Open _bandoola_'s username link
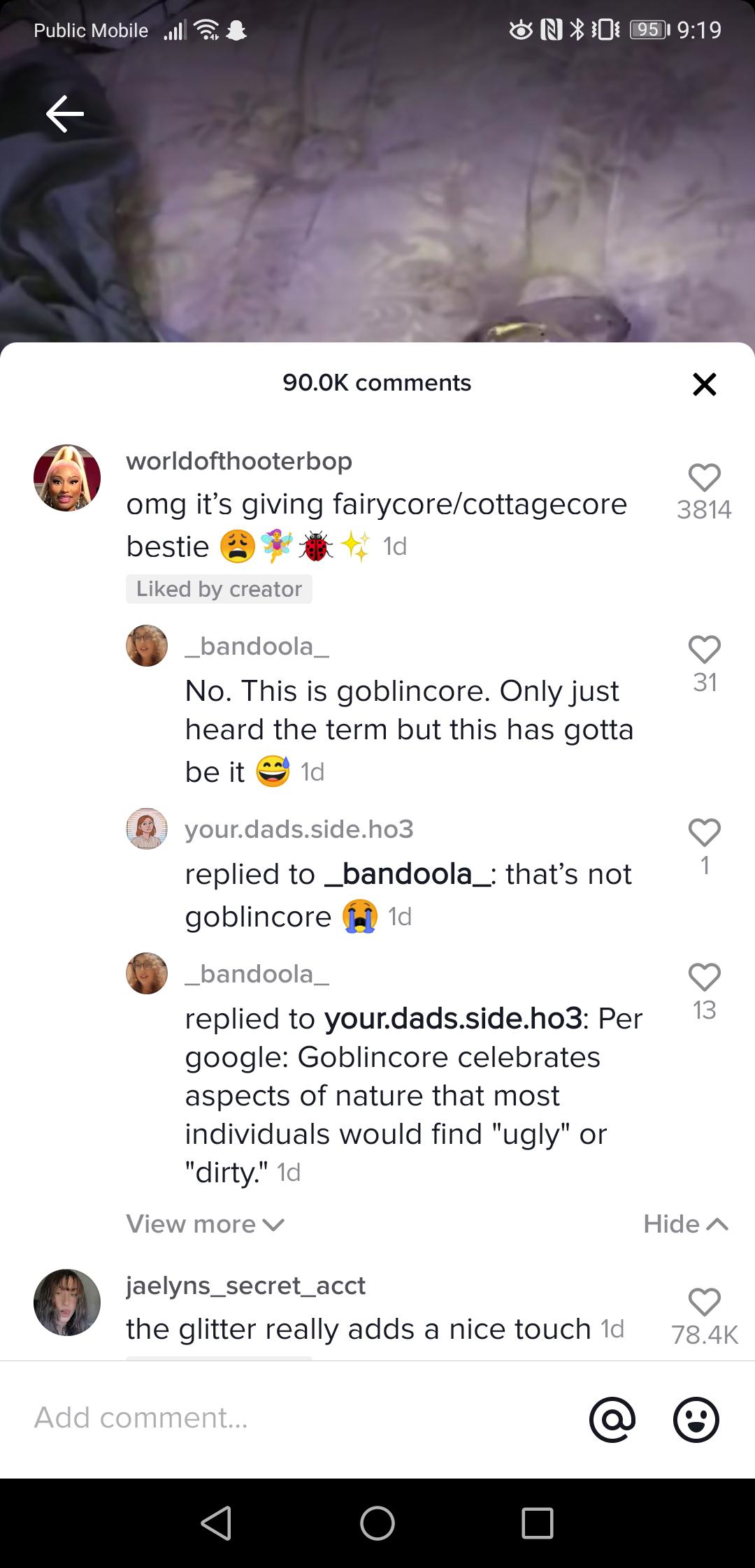Screen dimensions: 755x1568 (x=257, y=646)
